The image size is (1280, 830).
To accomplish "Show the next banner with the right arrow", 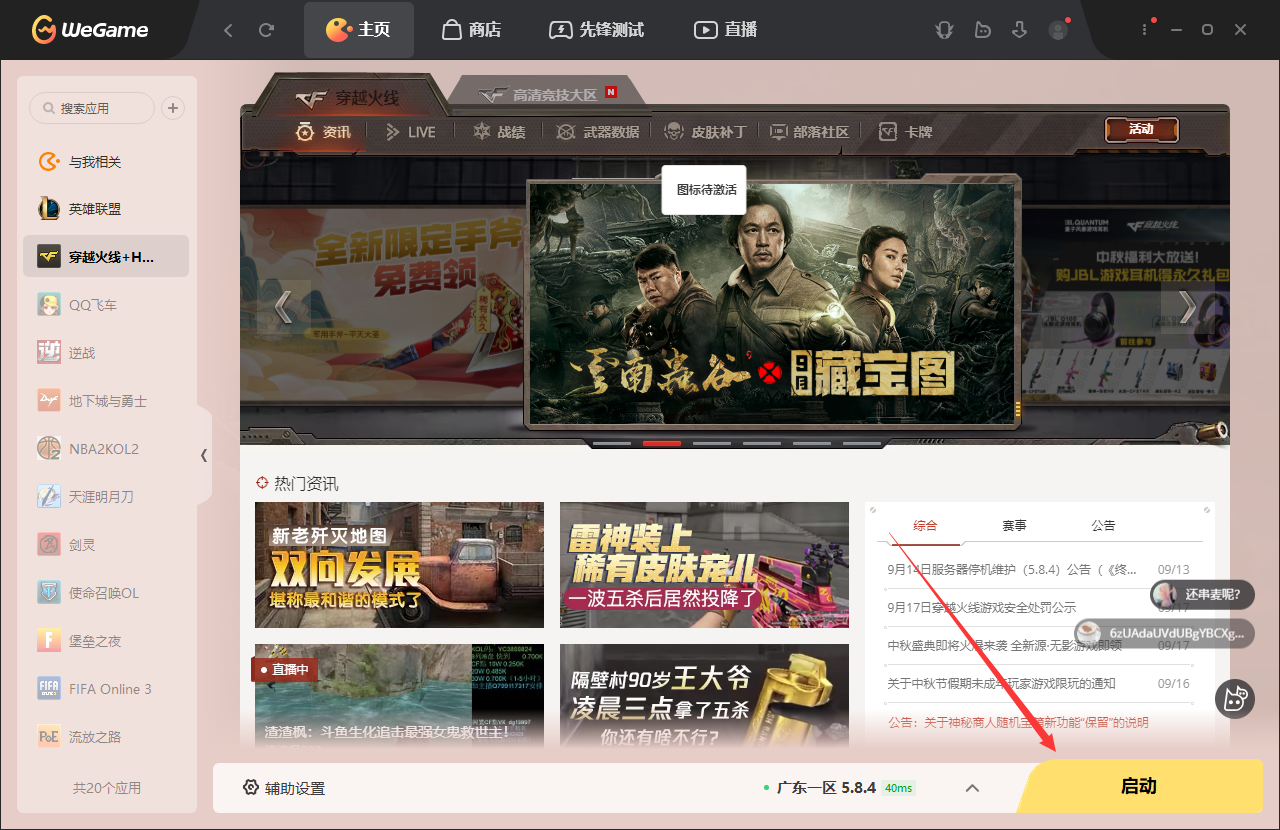I will [1187, 307].
